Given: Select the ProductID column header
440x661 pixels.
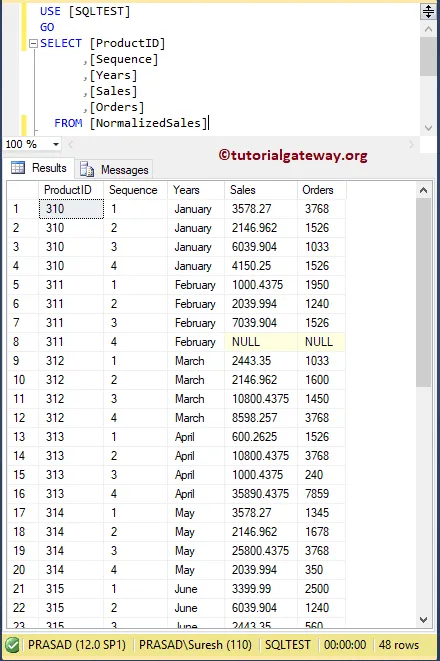Looking at the screenshot, I should (x=71, y=190).
